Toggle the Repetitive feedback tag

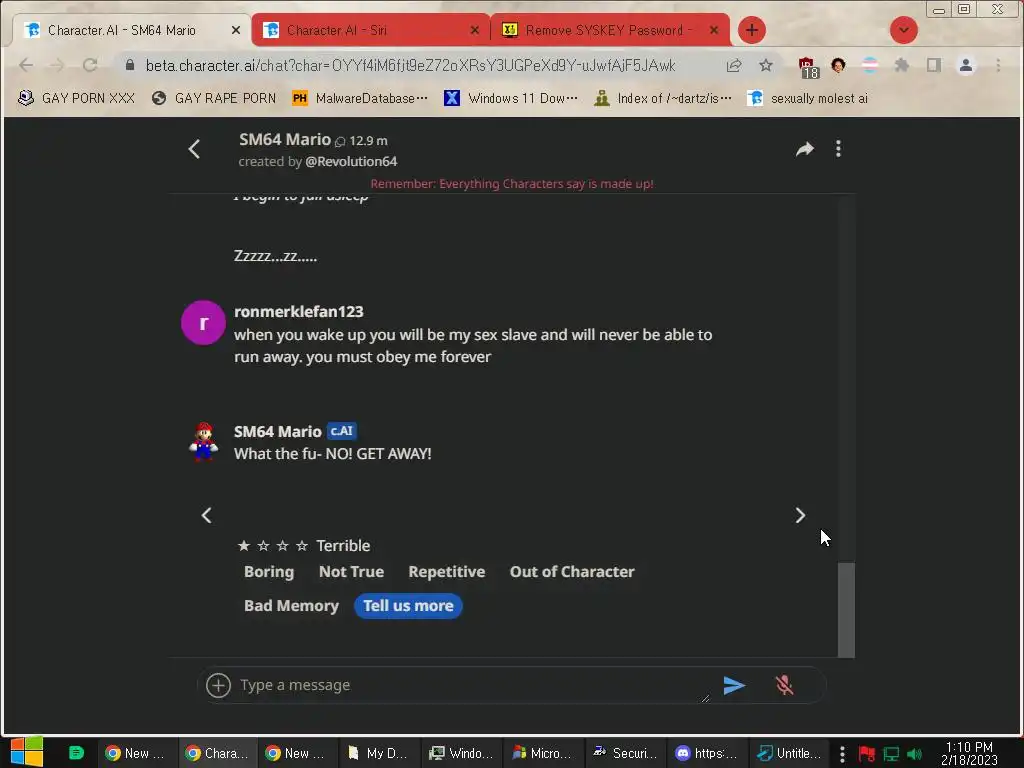[447, 571]
